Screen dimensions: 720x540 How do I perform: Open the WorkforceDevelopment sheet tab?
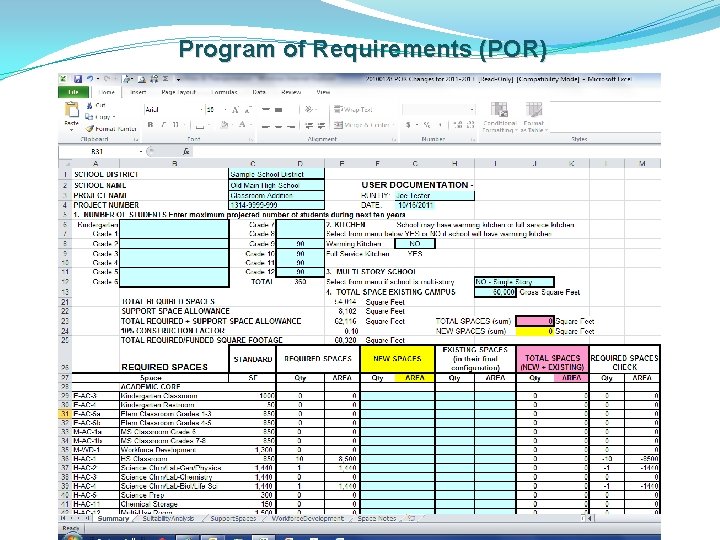click(308, 518)
